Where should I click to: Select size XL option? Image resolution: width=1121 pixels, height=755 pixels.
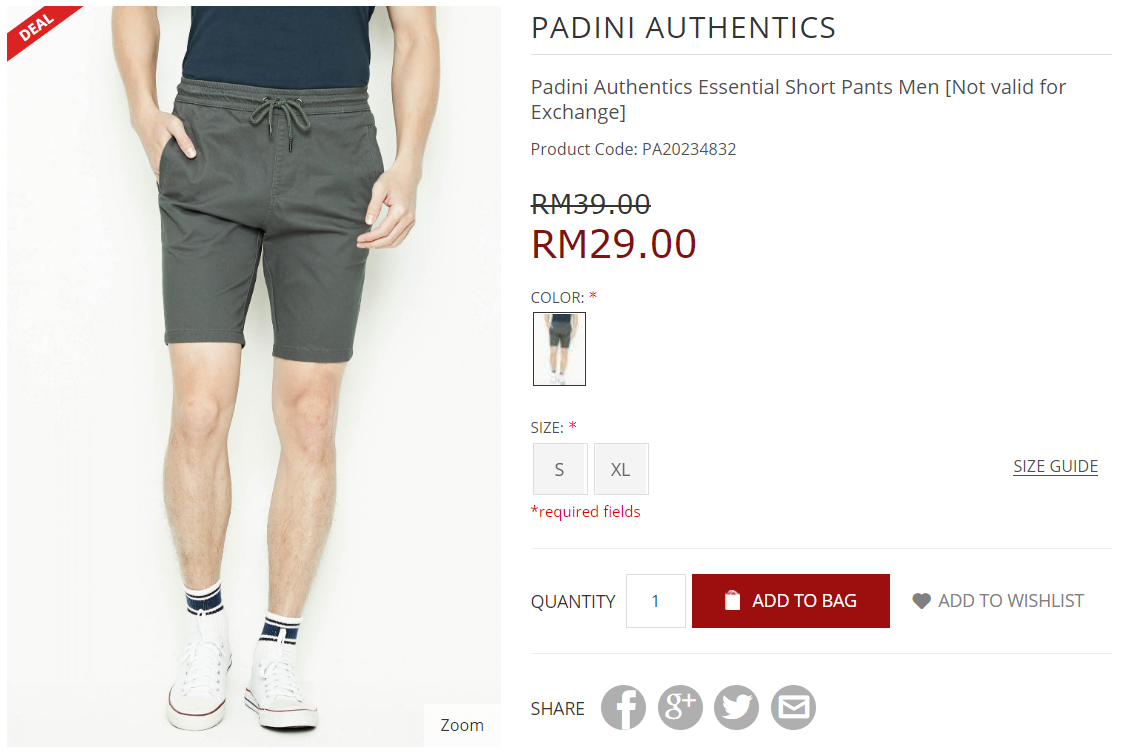[x=621, y=469]
